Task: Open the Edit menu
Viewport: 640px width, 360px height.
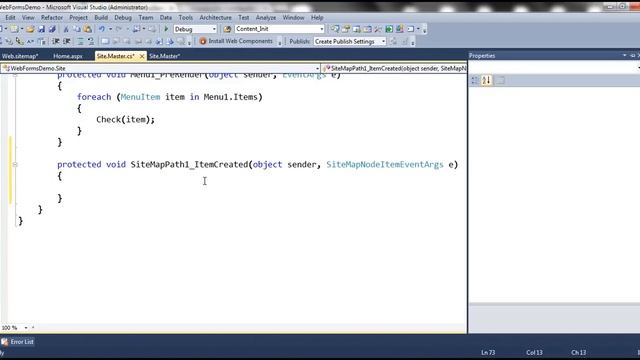Action: click(10, 18)
